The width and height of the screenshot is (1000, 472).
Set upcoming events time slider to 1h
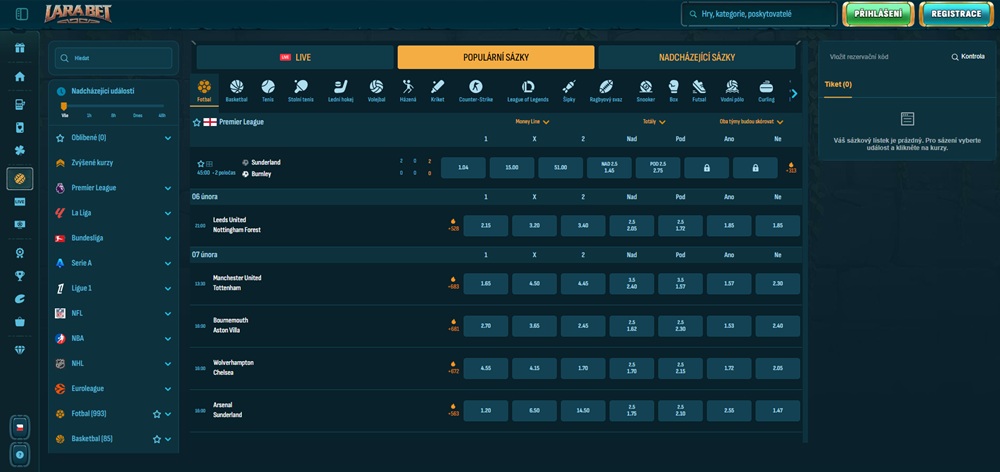(x=88, y=115)
